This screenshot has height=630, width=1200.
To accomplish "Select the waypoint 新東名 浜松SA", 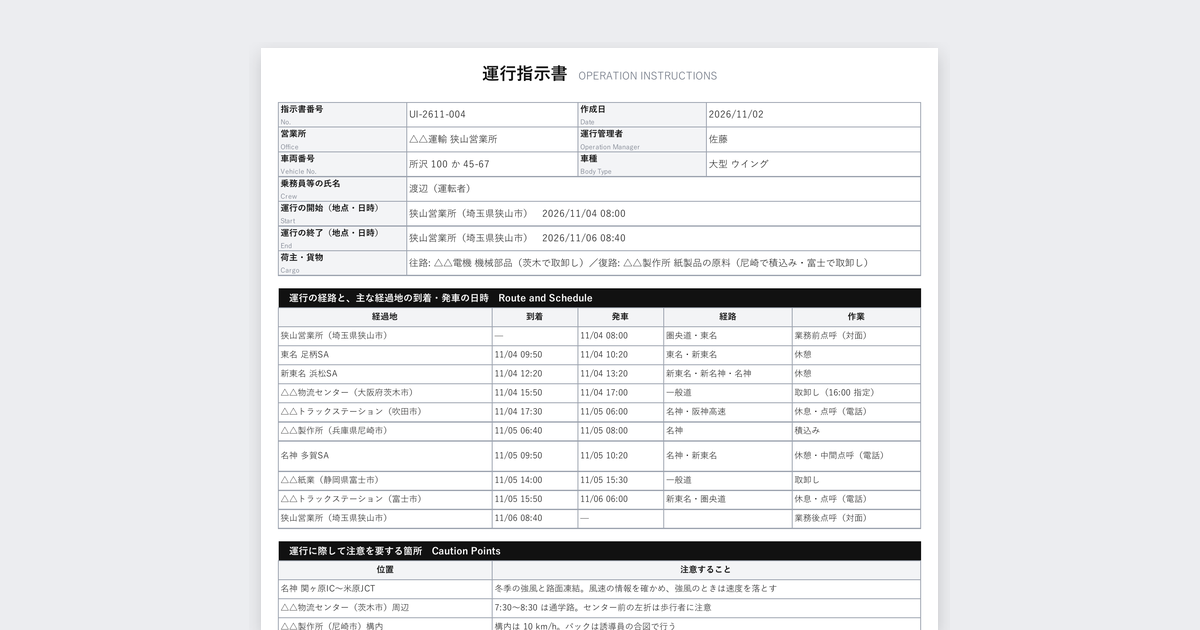I will (x=309, y=374).
